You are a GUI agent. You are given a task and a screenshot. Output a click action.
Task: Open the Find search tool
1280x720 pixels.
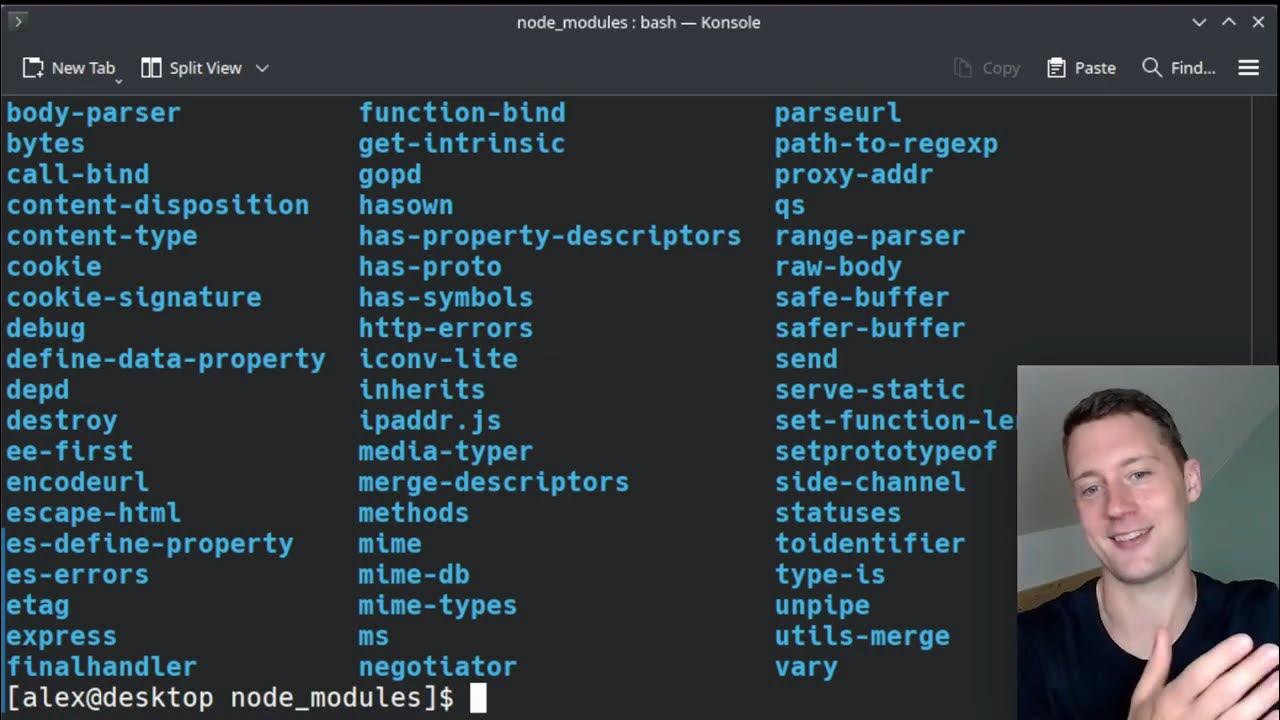(1179, 68)
